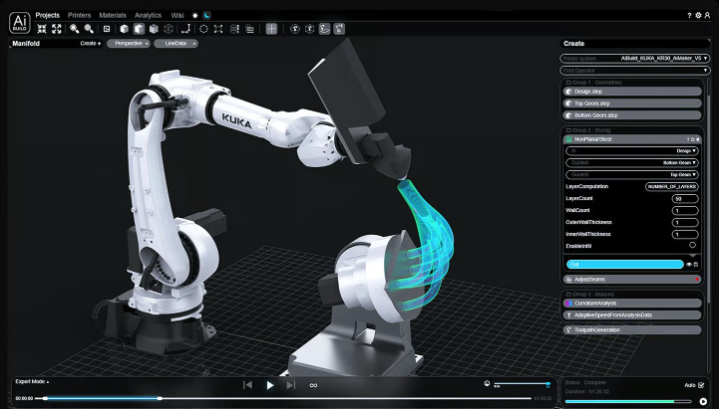This screenshot has height=409, width=719.
Task: Toggle the Auto checkbox
Action: [x=702, y=385]
